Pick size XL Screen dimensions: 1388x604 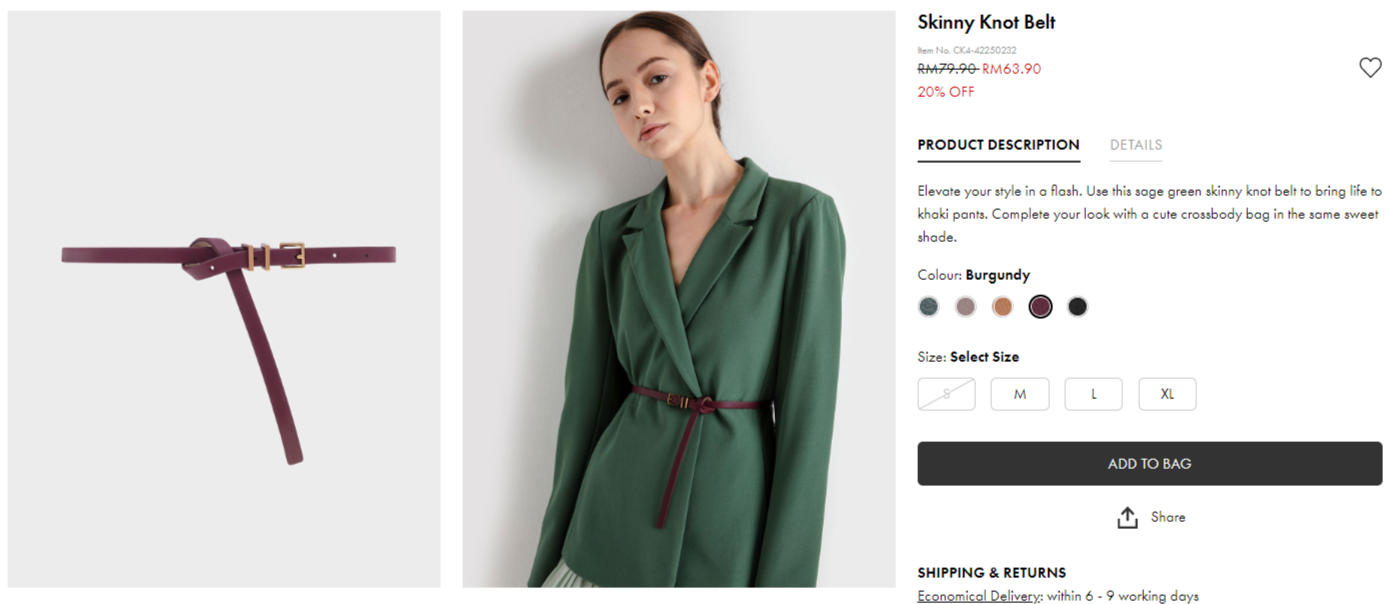(x=1167, y=394)
